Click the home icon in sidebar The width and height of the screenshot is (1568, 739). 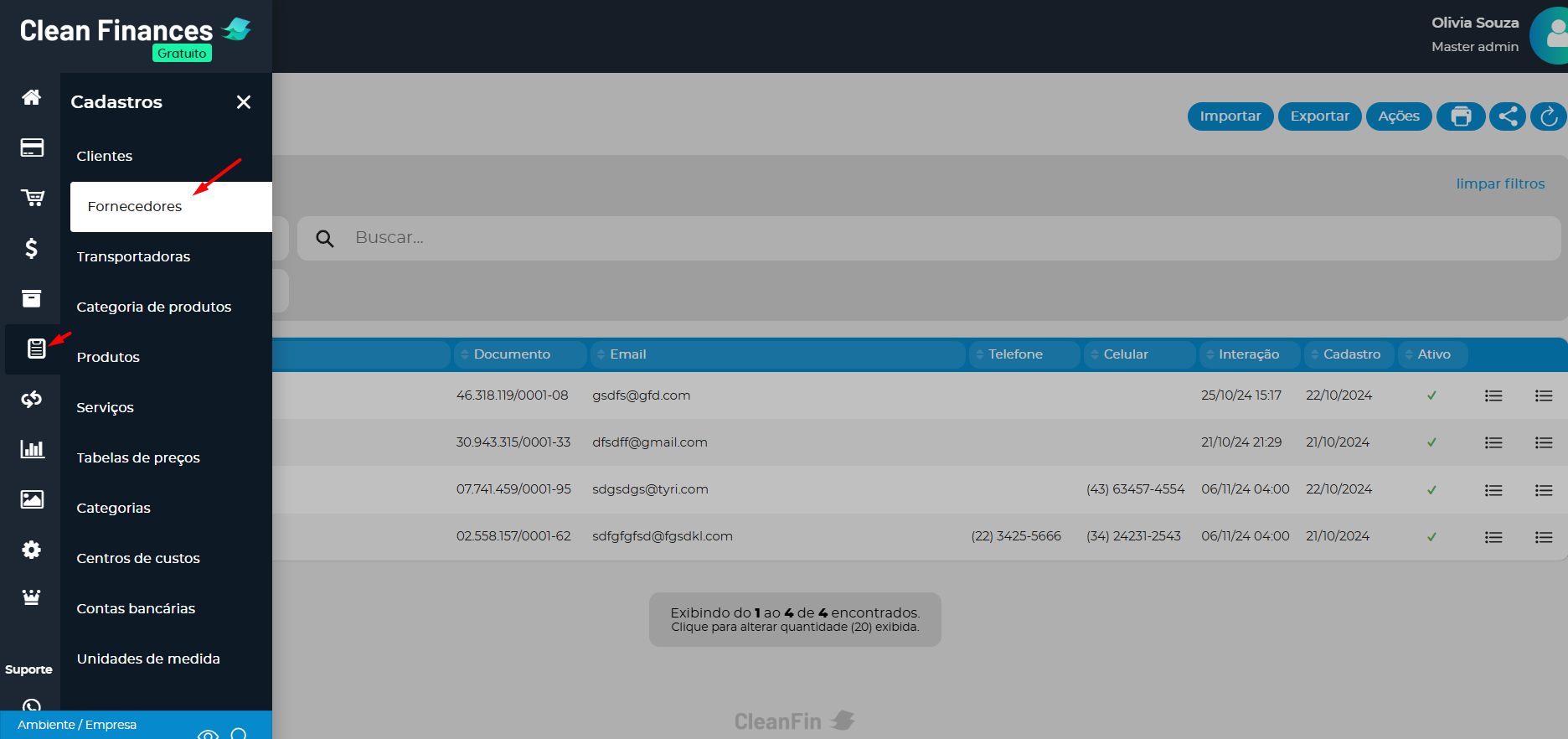[31, 98]
